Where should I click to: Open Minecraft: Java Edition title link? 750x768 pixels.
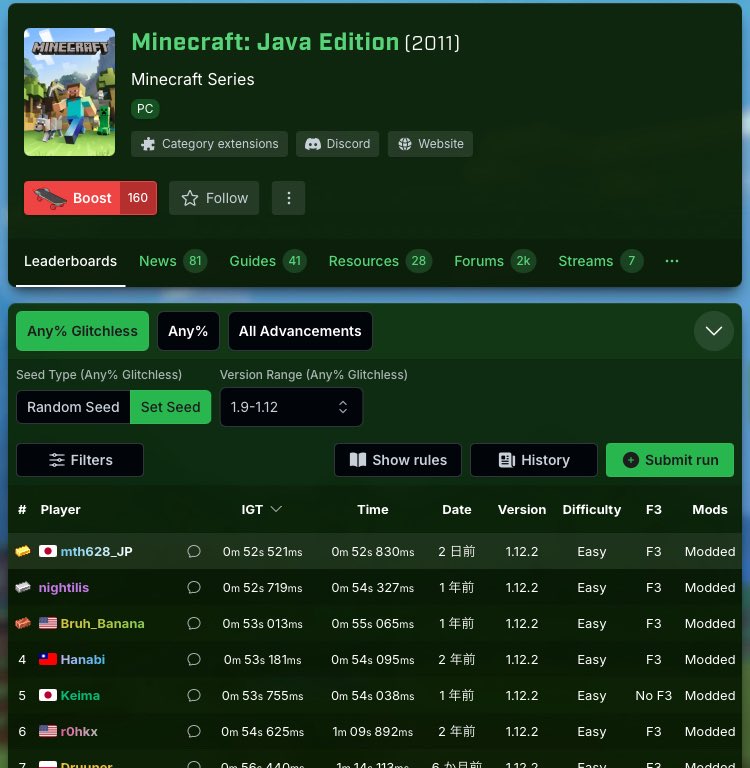click(265, 42)
